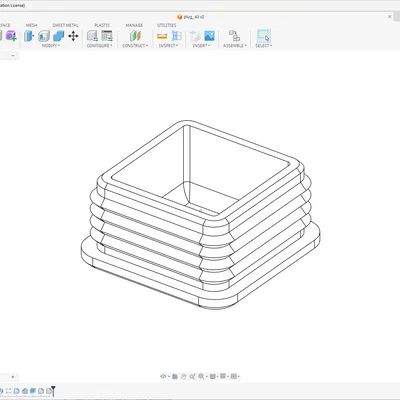Image resolution: width=400 pixels, height=400 pixels.
Task: Click the Orbit navigation icon
Action: [163, 376]
